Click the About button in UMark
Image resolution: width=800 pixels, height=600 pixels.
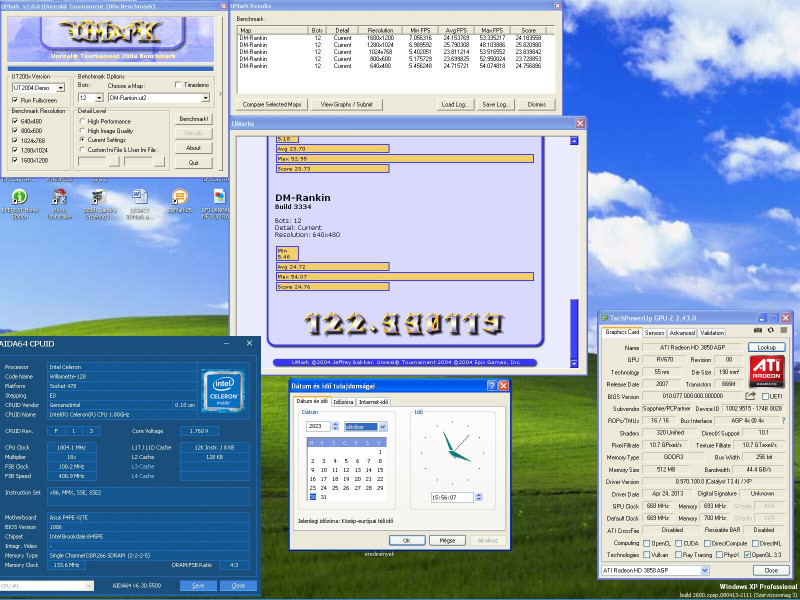[x=194, y=148]
